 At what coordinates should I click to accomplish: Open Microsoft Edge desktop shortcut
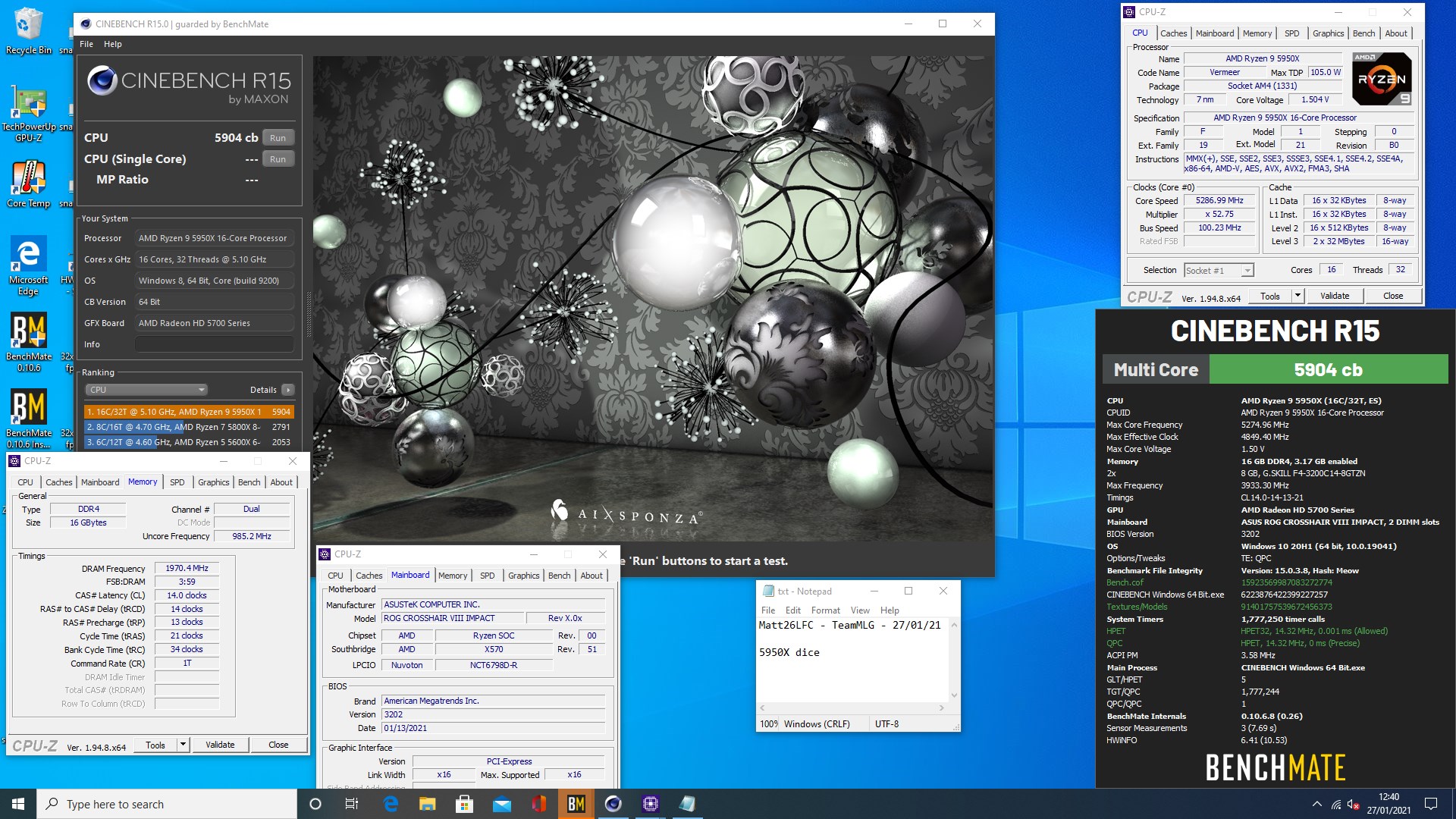pyautogui.click(x=29, y=265)
